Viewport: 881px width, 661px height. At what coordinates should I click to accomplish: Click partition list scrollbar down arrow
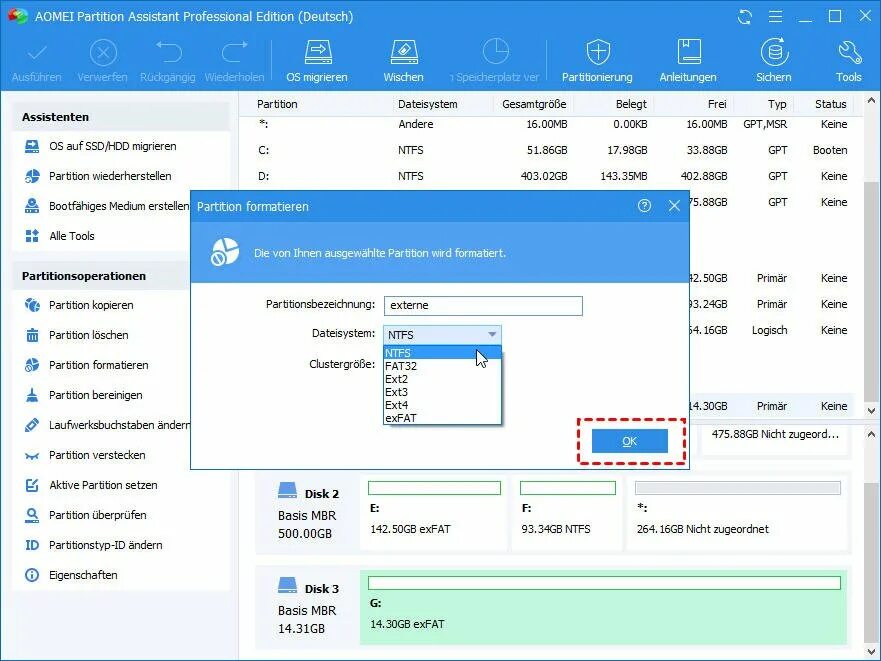(871, 410)
